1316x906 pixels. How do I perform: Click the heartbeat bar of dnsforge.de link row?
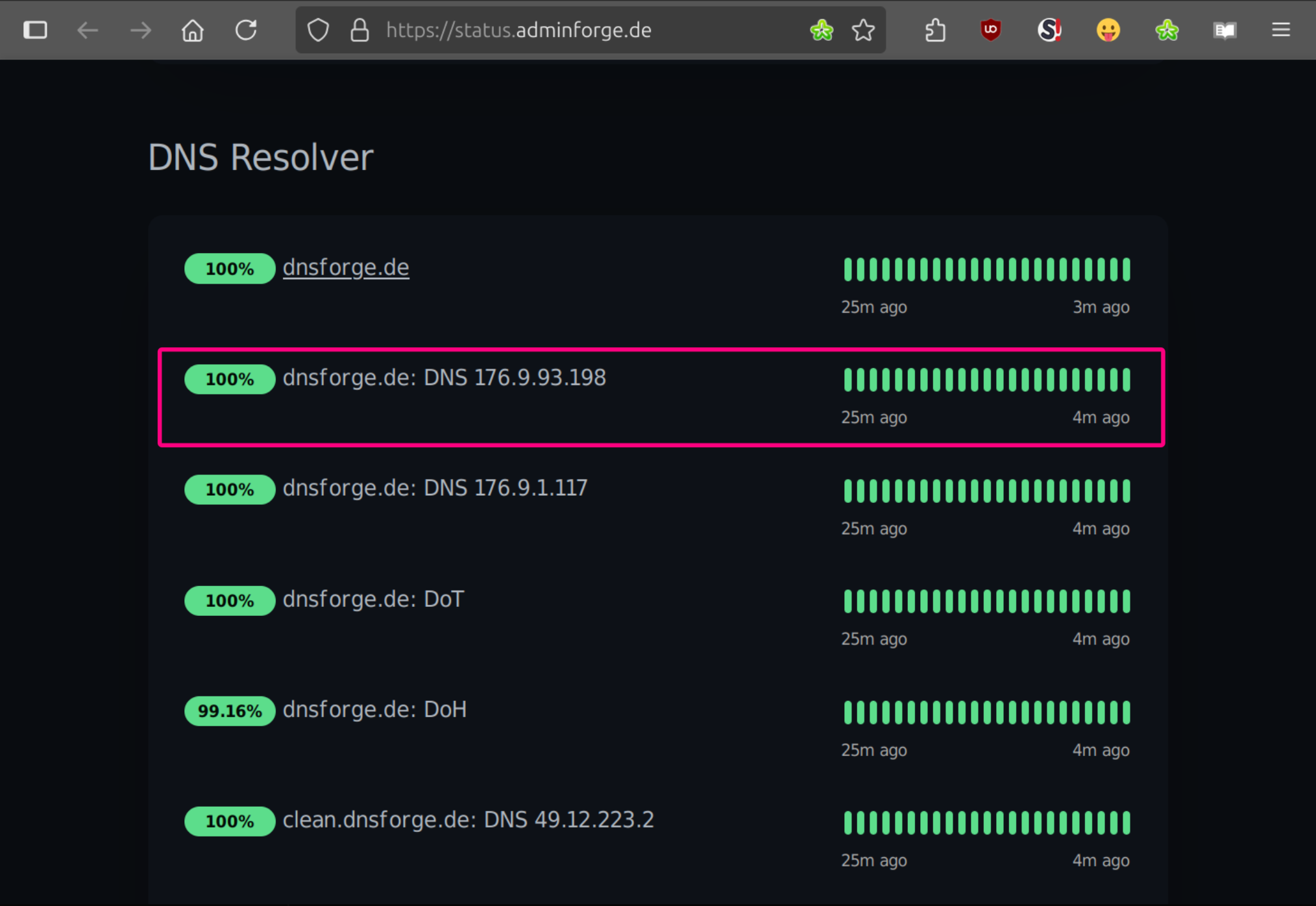coord(986,269)
